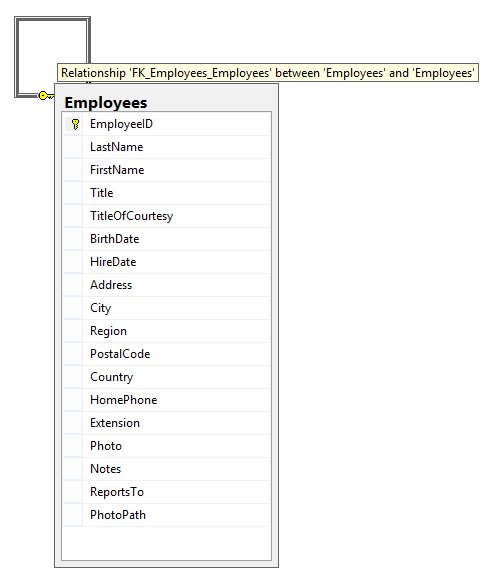Screen dimensions: 492x577
Task: Click the row selector beside LastName
Action: coord(72,147)
